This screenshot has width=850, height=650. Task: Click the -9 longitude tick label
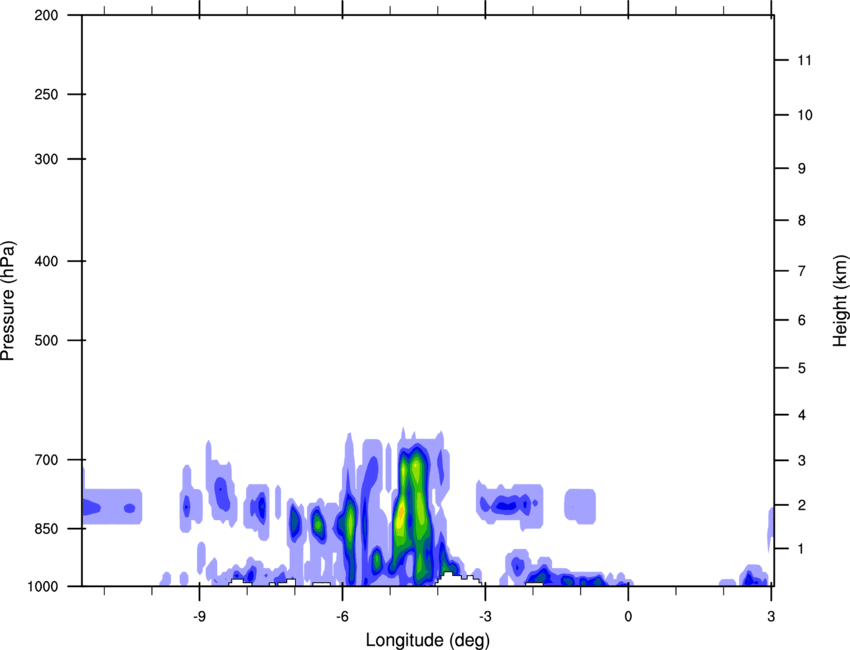(x=199, y=616)
